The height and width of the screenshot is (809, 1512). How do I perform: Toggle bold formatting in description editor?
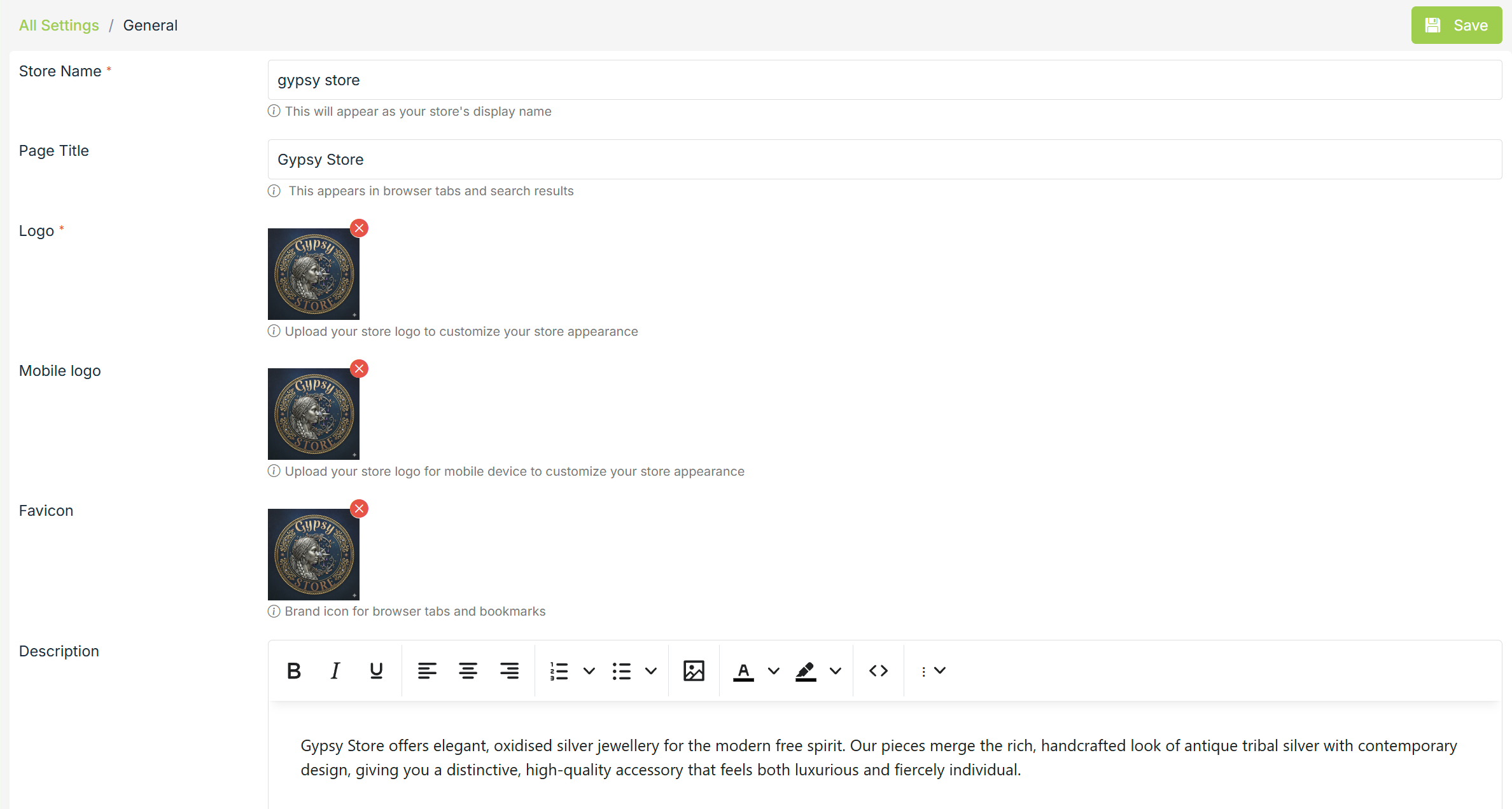pyautogui.click(x=294, y=670)
